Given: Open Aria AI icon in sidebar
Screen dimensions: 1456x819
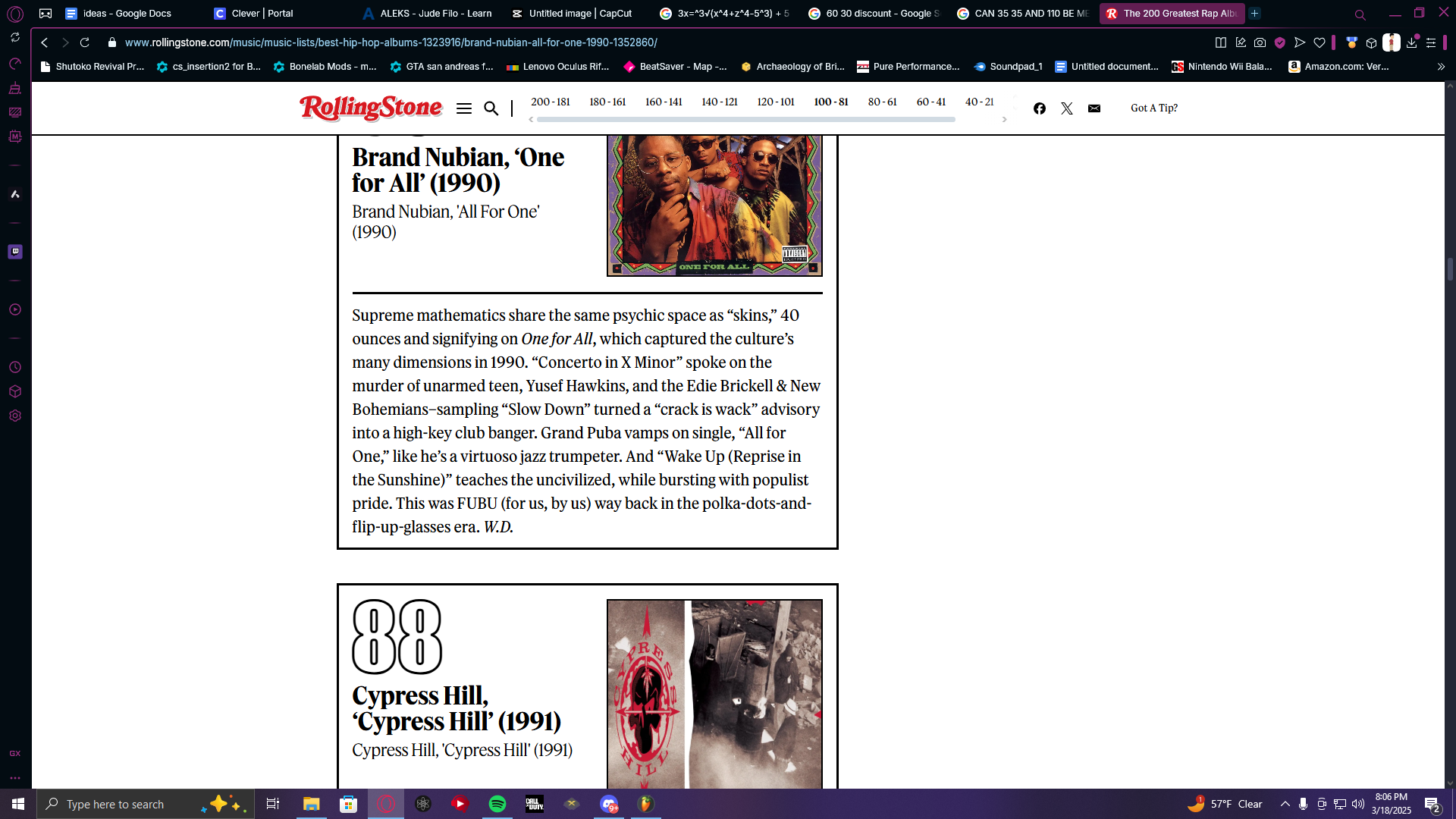Looking at the screenshot, I should point(15,194).
